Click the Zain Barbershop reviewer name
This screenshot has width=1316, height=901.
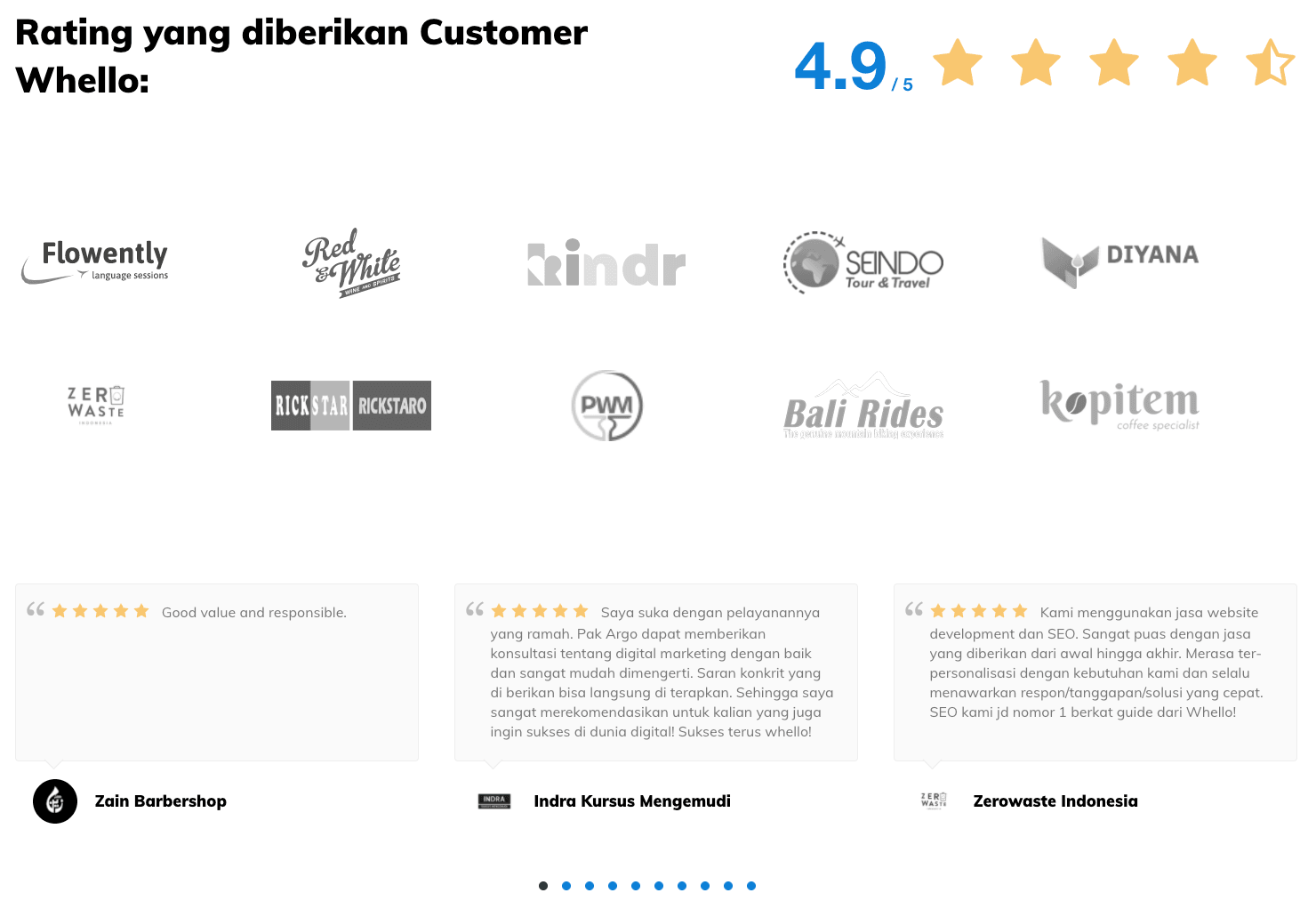(x=161, y=801)
